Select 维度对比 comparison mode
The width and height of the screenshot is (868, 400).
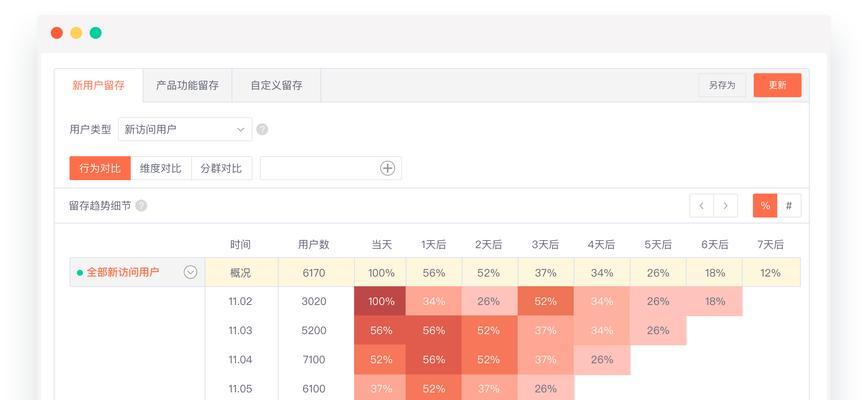(161, 168)
